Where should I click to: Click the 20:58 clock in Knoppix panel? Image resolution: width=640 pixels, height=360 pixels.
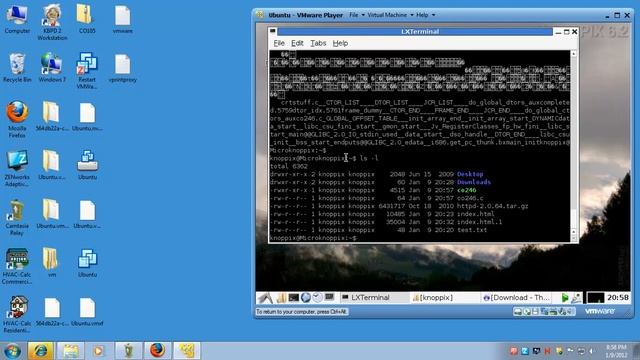(618, 298)
